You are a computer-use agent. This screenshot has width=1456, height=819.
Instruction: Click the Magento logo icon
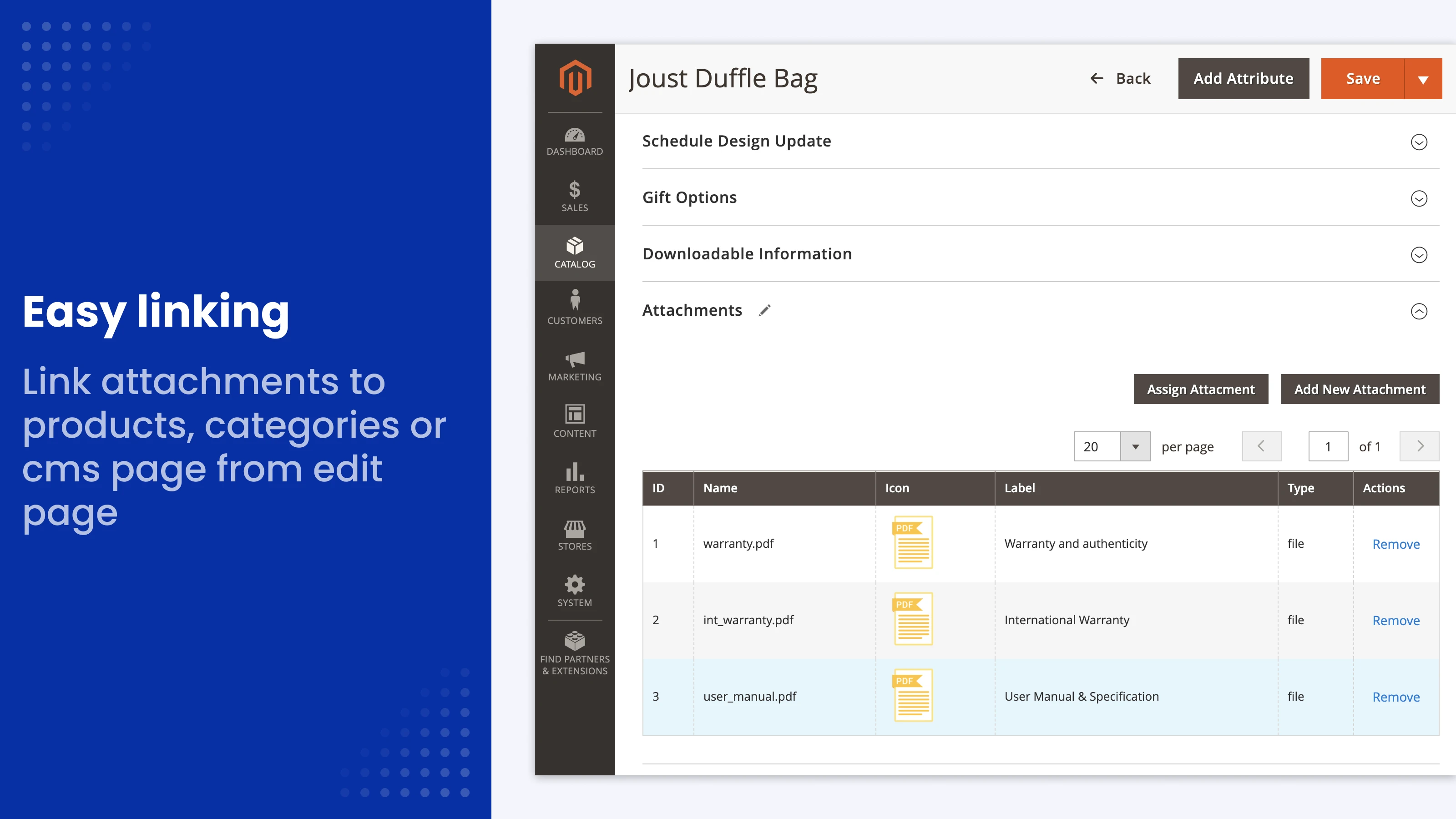(575, 78)
